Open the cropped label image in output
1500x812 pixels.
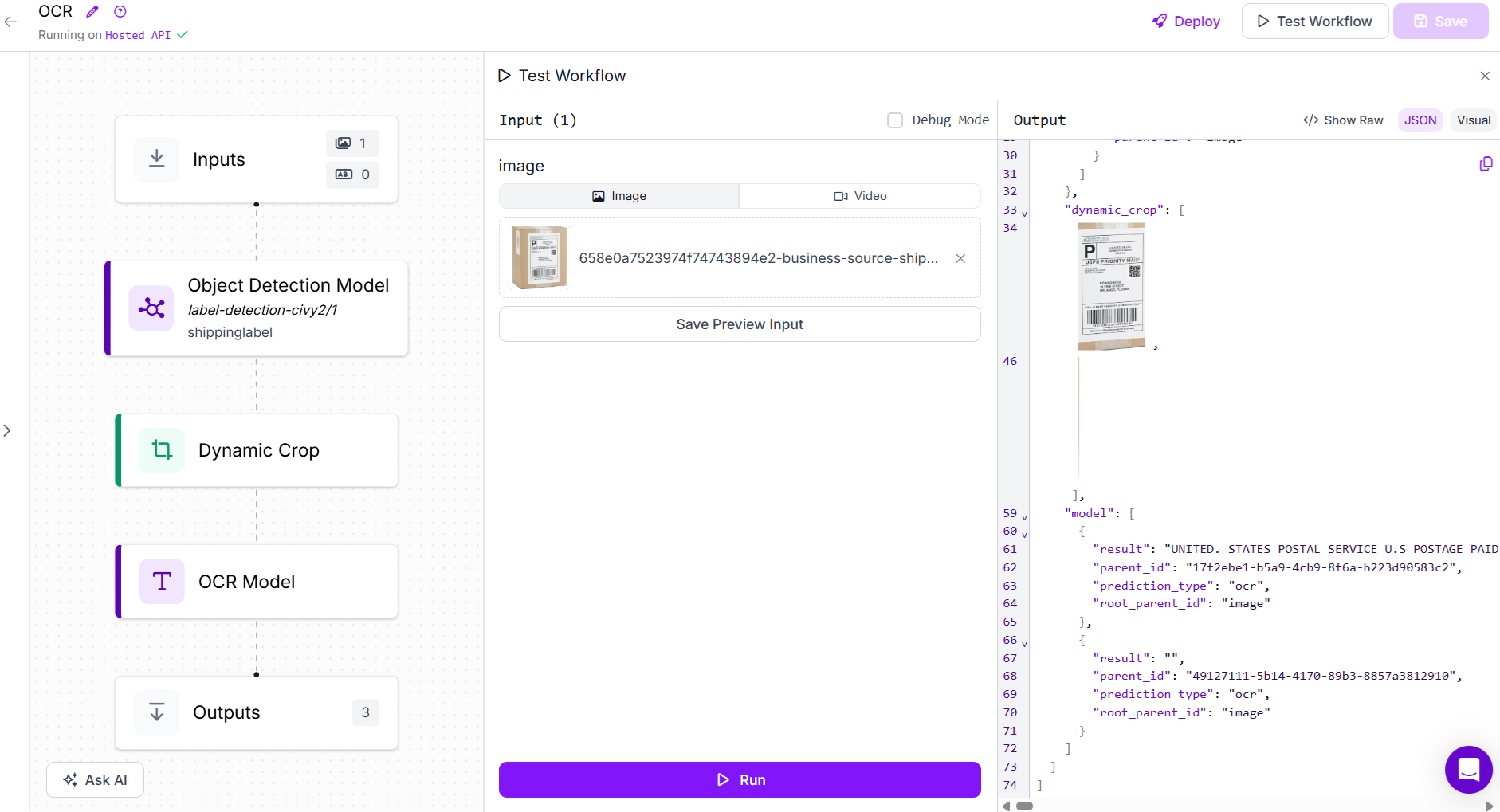(1112, 287)
